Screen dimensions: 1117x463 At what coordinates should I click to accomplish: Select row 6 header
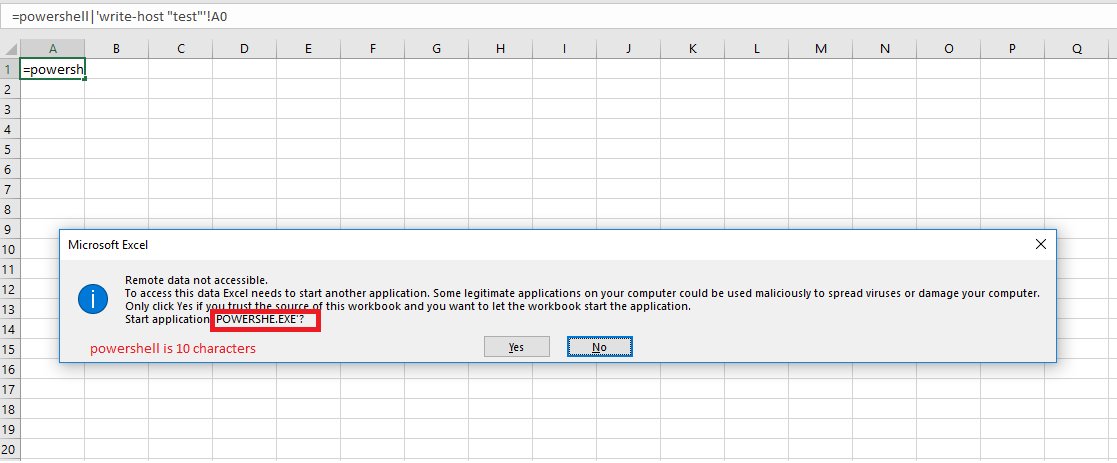9,170
